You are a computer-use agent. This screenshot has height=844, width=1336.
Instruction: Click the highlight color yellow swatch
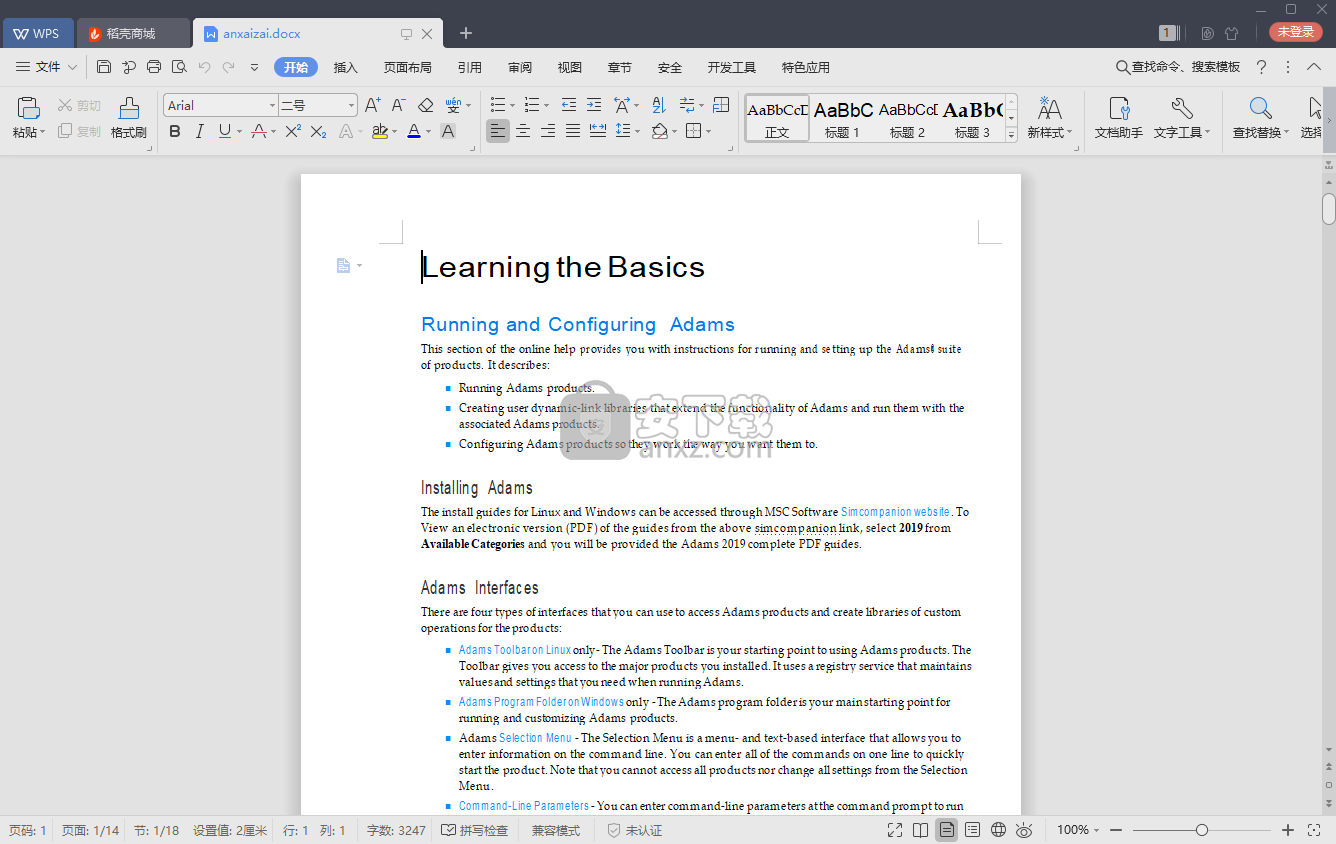[x=379, y=131]
